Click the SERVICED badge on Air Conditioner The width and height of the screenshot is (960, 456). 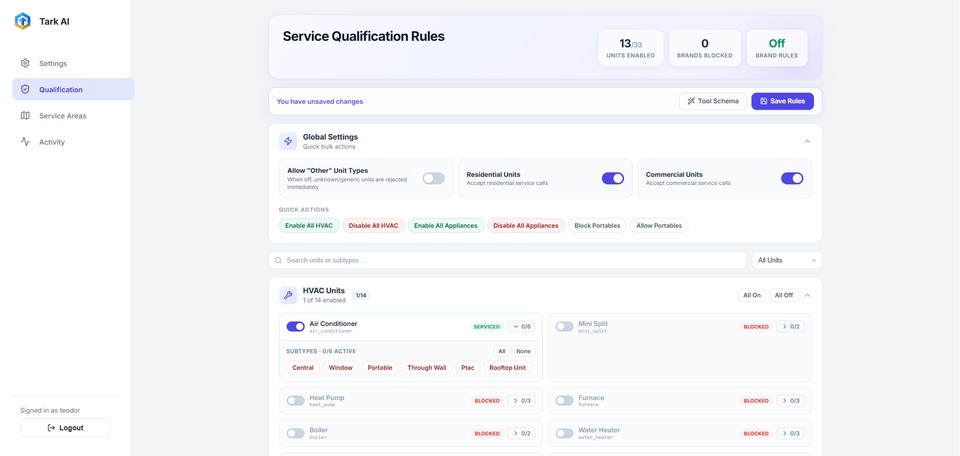(487, 327)
